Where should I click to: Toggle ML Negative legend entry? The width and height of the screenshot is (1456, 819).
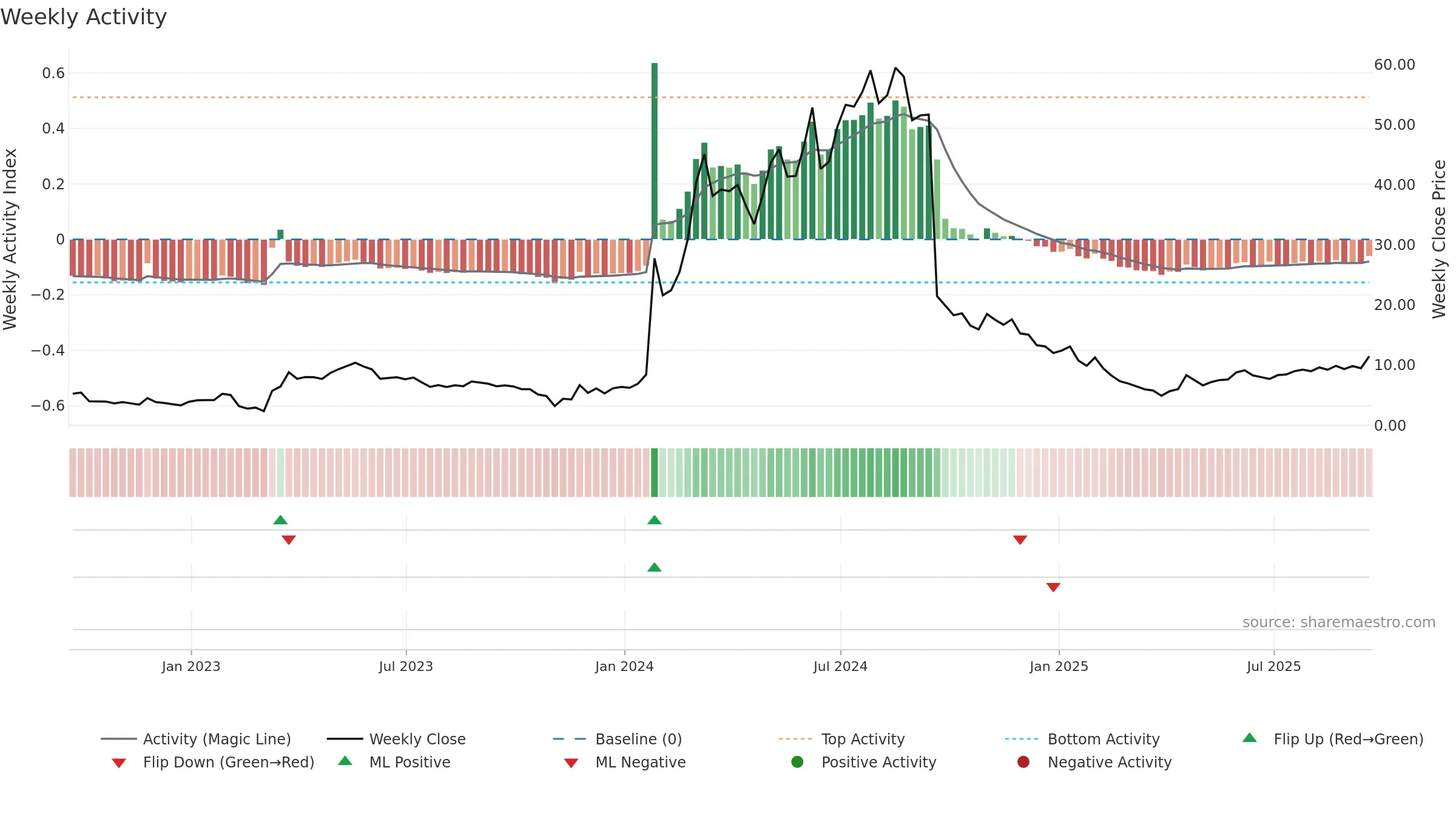(x=625, y=762)
